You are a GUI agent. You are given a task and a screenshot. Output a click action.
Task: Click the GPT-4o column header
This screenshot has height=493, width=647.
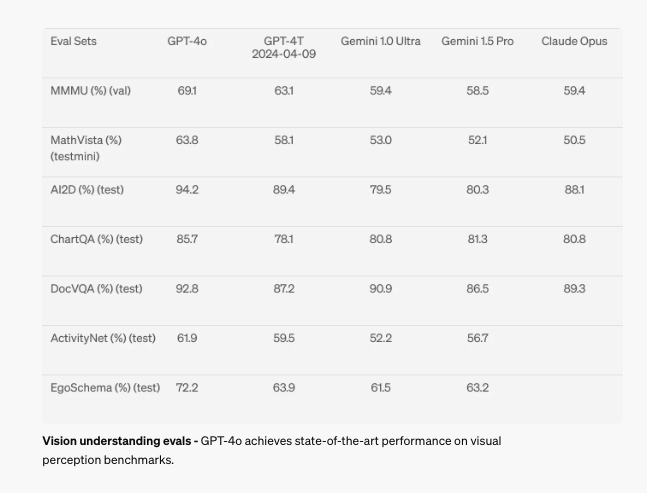click(x=187, y=41)
